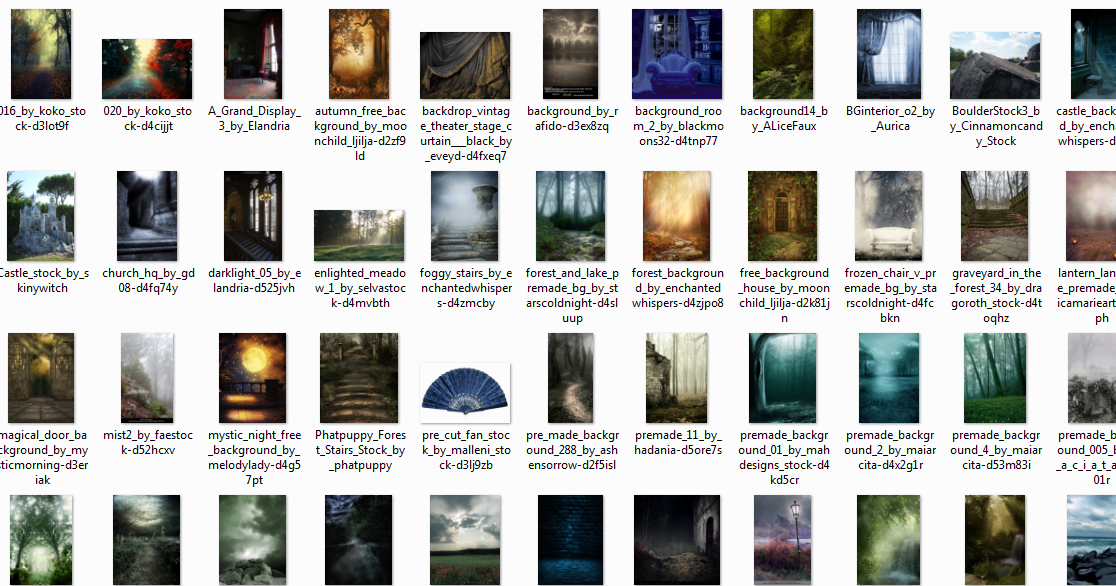The width and height of the screenshot is (1116, 586).
Task: Select the mystic_night_free_background full moon thumbnail
Action: 253,378
